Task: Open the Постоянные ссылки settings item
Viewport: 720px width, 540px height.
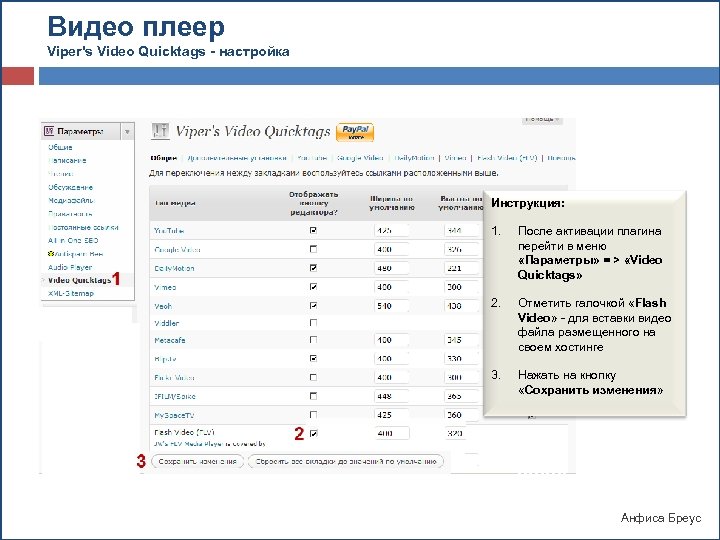Action: click(83, 227)
